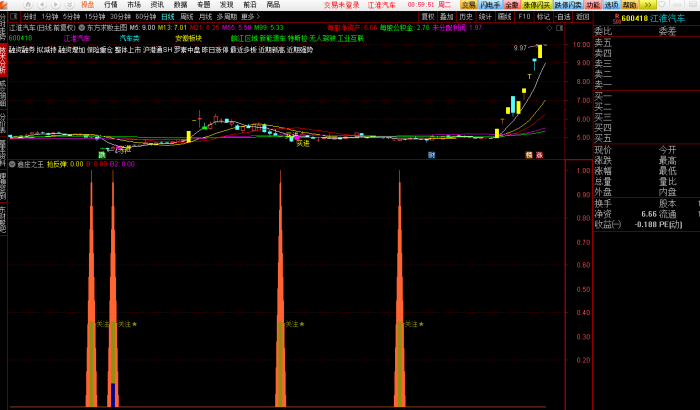700x410 pixels.
Task: Click the 全撤 cancel-all orders button
Action: (x=511, y=5)
